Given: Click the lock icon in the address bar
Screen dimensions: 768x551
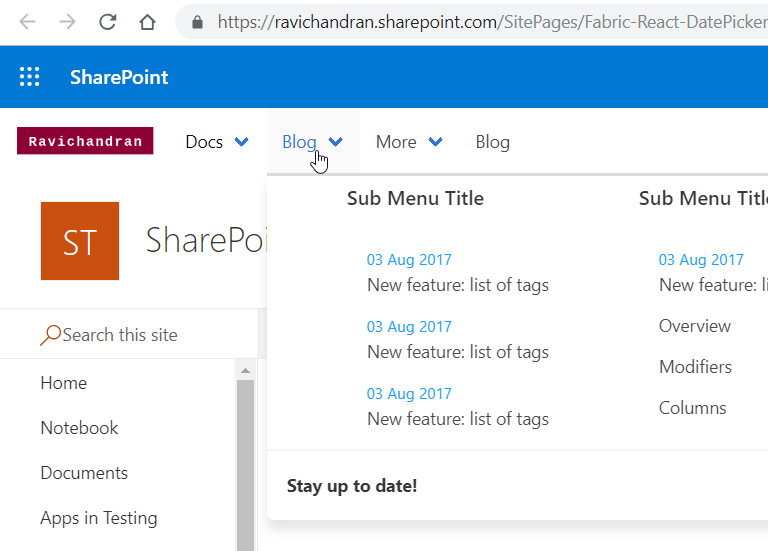Looking at the screenshot, I should (x=197, y=22).
